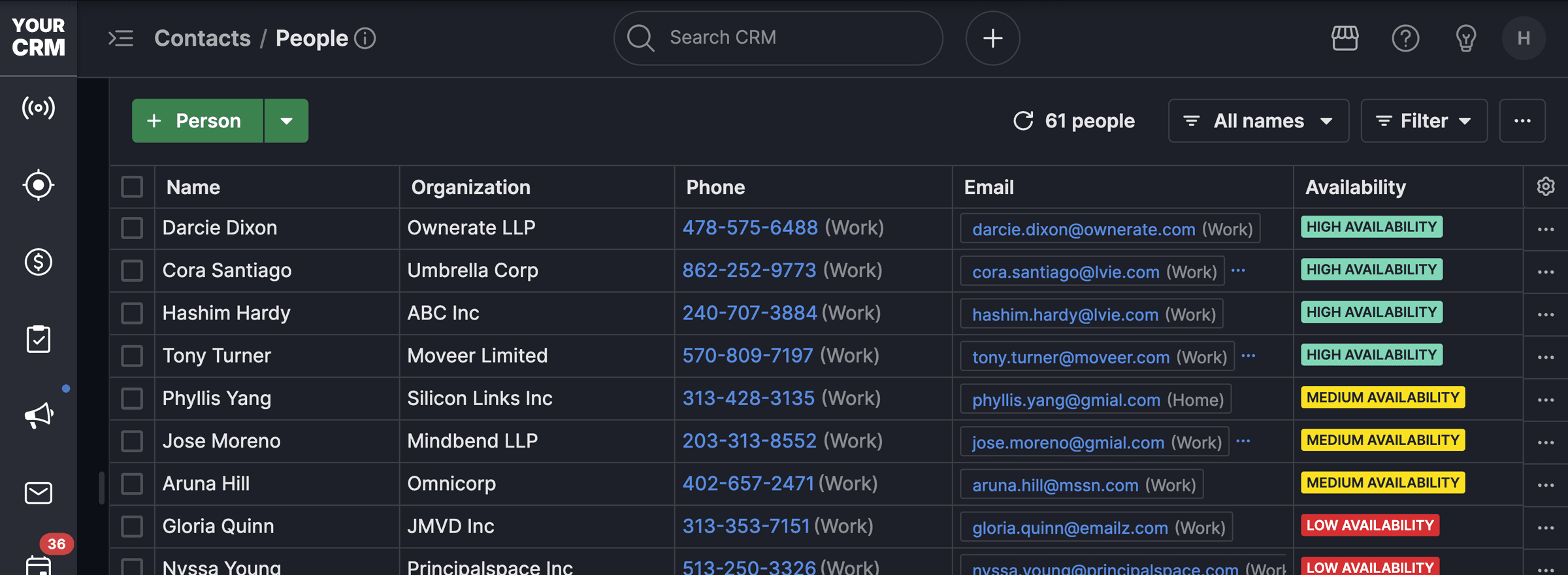Toggle the select-all header checkbox
The image size is (1568, 575).
(x=132, y=187)
